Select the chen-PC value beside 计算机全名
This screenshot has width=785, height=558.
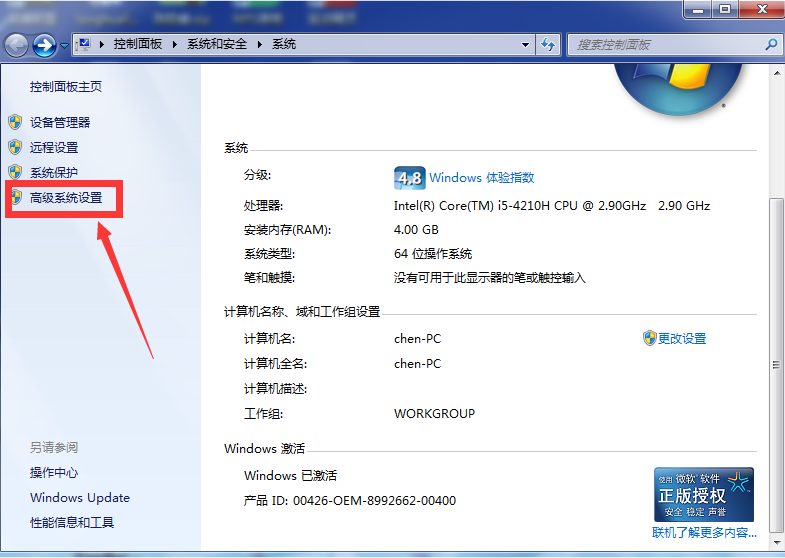pos(418,364)
